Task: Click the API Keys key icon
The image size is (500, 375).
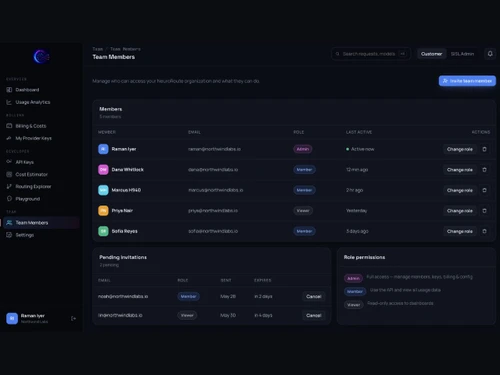Action: [9, 162]
